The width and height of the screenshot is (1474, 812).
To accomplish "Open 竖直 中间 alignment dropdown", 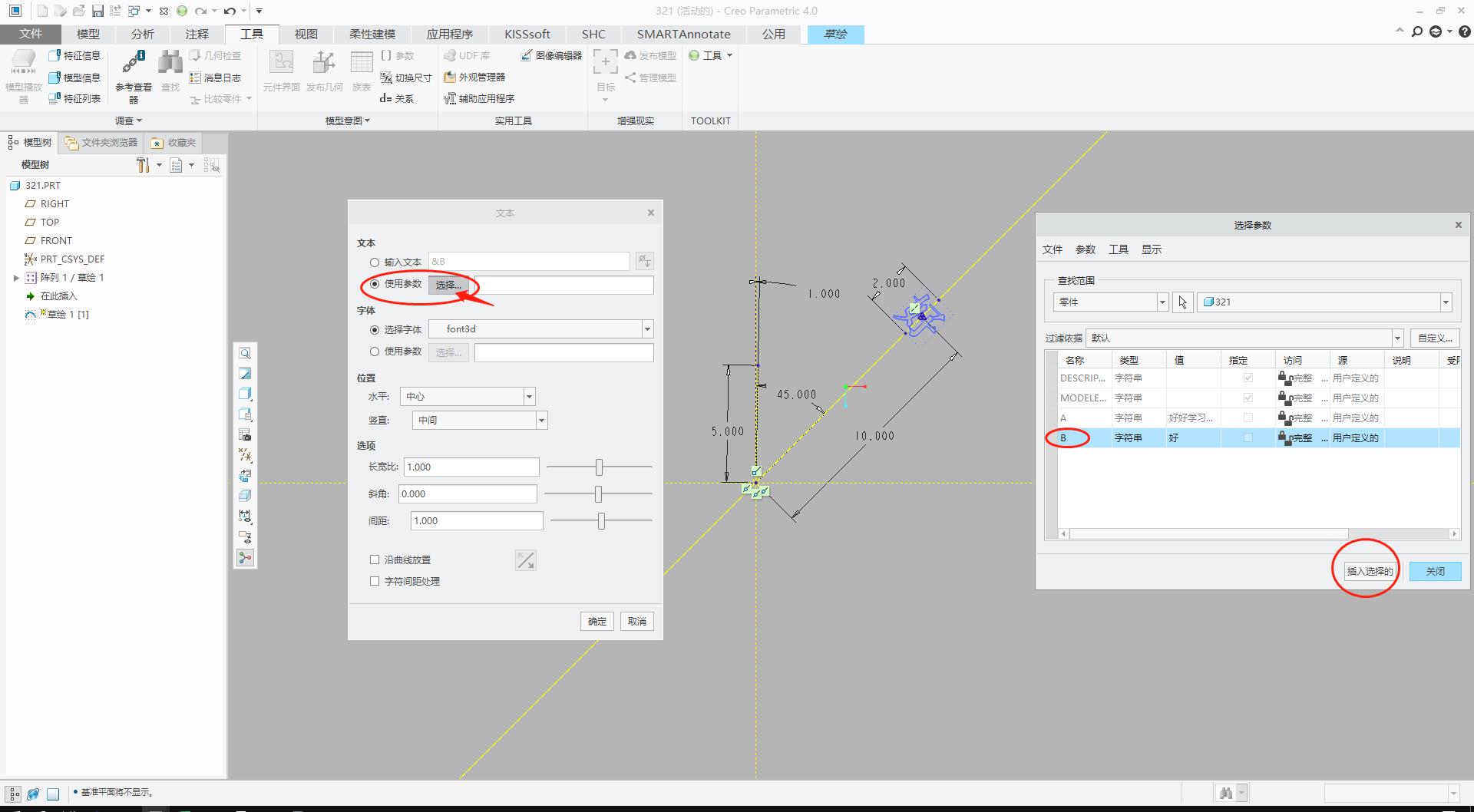I will click(x=541, y=421).
